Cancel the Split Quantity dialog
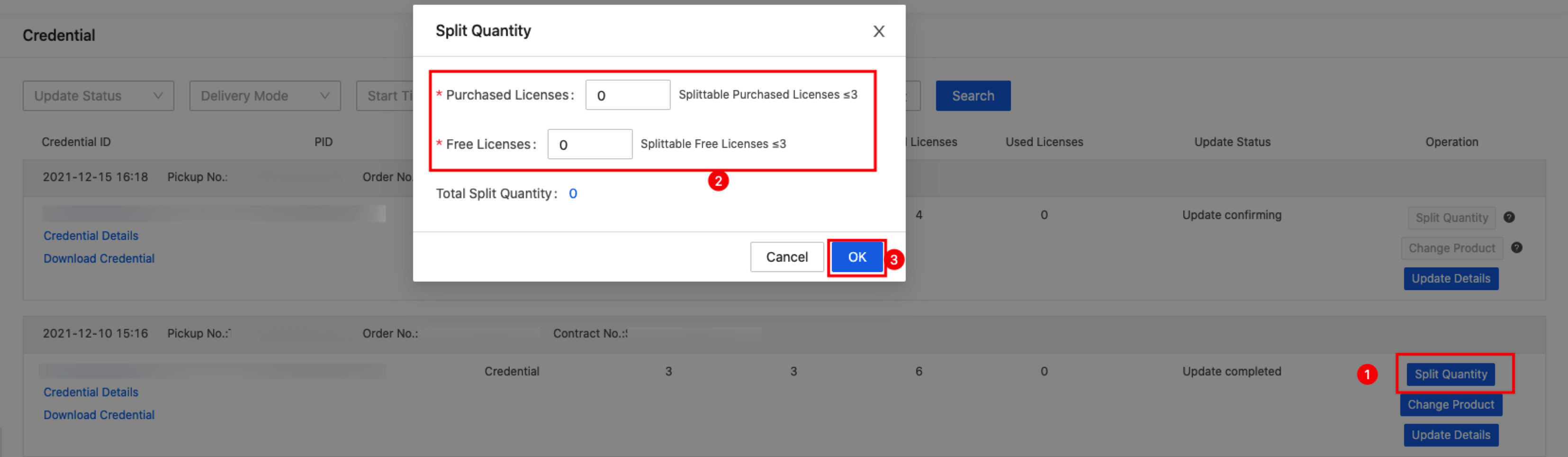This screenshot has height=457, width=1568. coord(786,256)
